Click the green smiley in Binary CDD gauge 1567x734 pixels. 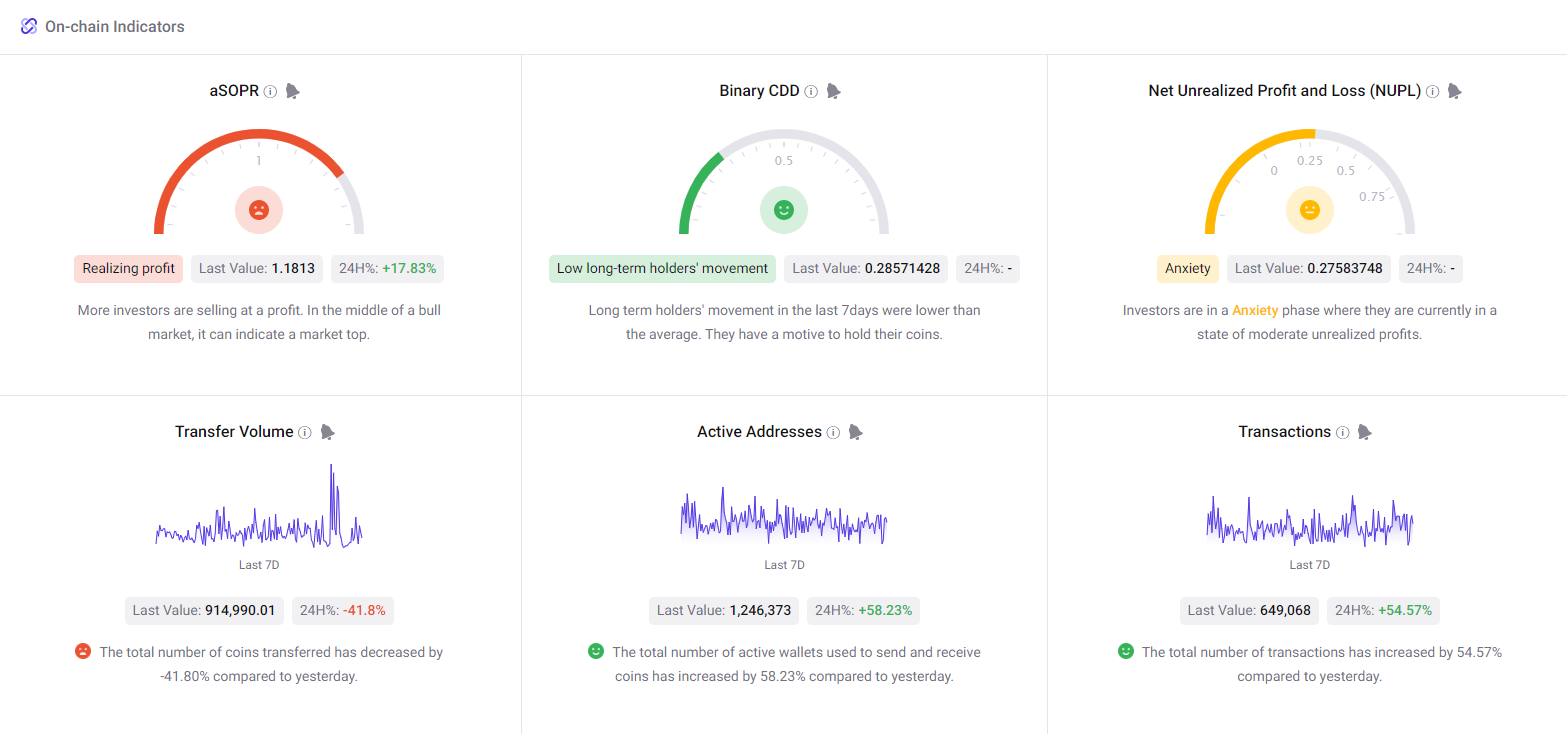(784, 210)
